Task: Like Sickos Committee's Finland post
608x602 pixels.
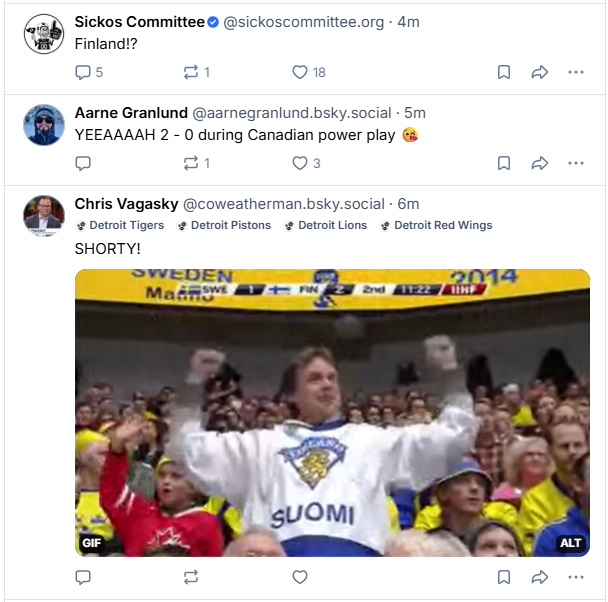Action: 299,72
